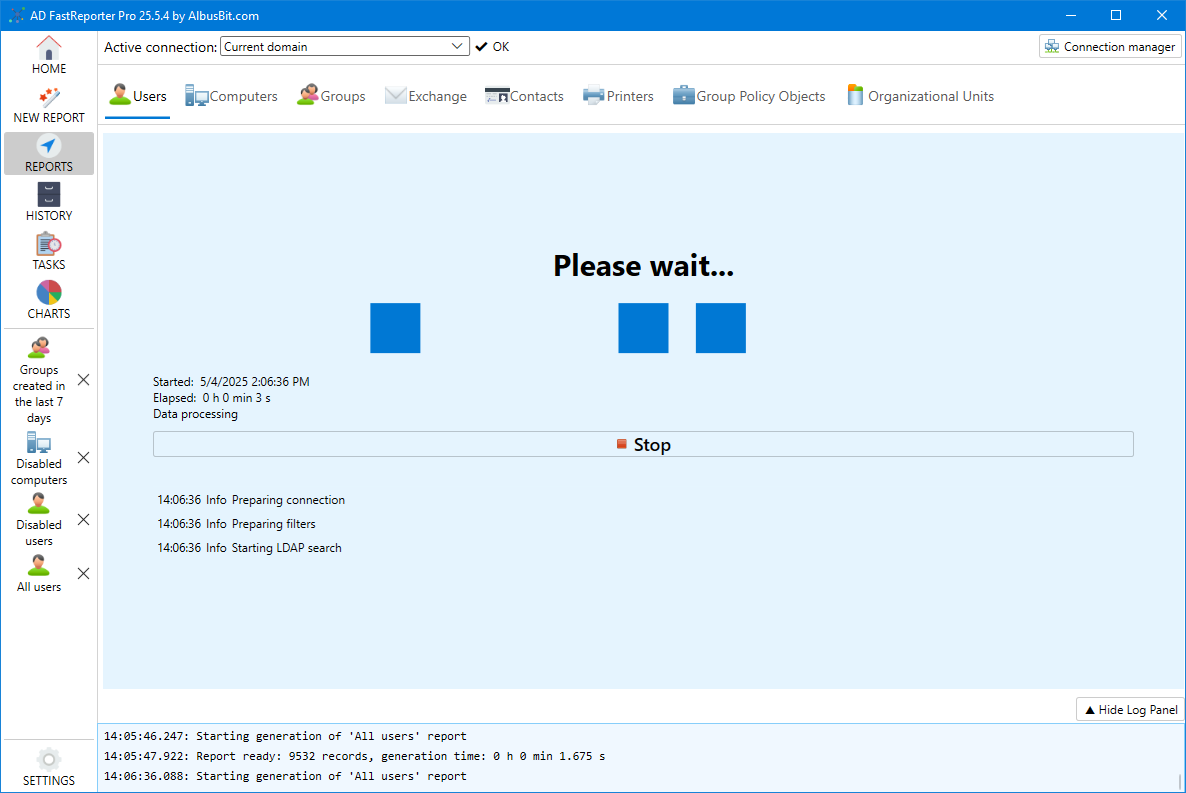
Task: Click the 14:05:46.247 'Starting generation' log line
Action: (285, 736)
